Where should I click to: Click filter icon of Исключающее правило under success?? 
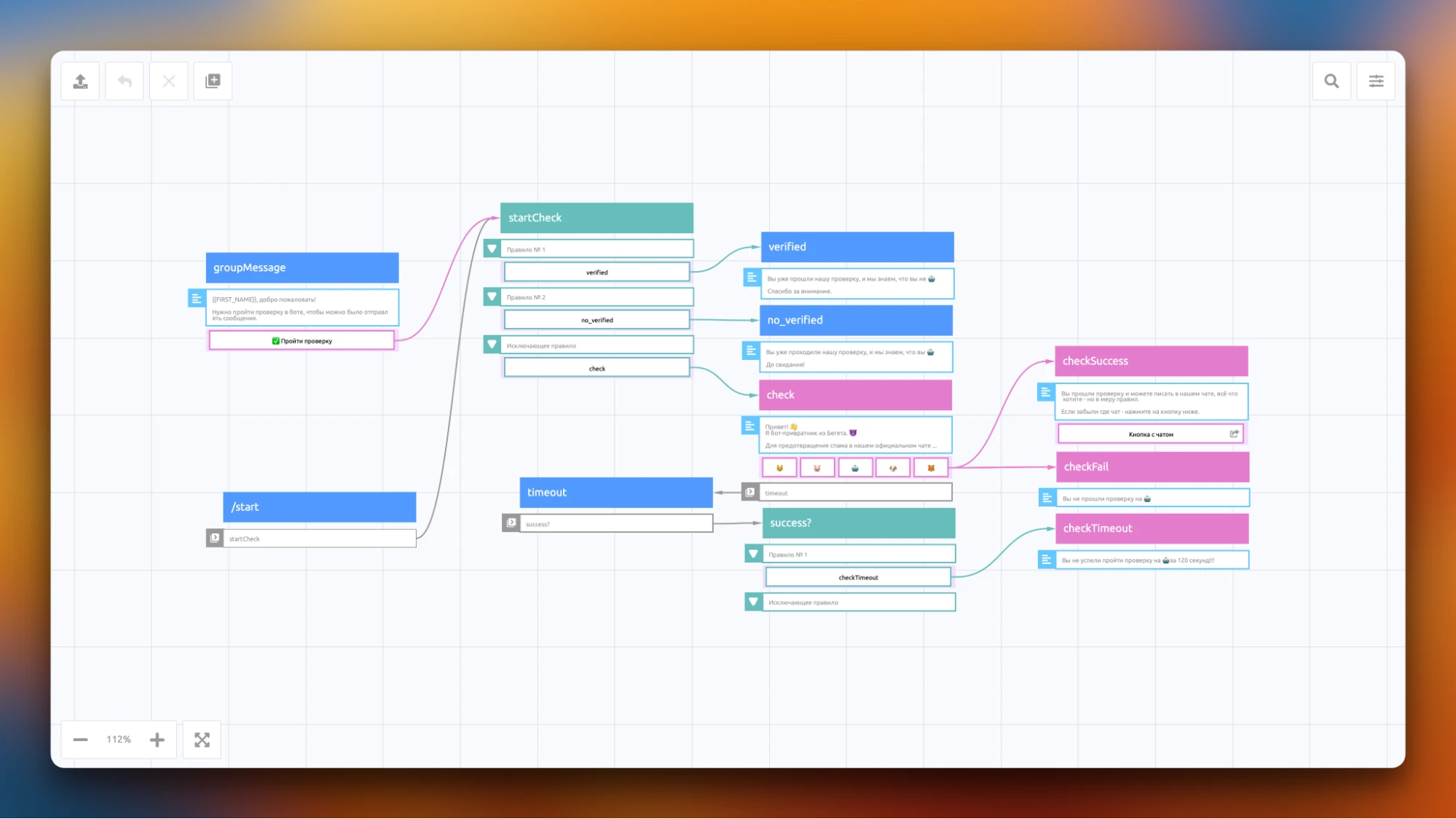[753, 602]
